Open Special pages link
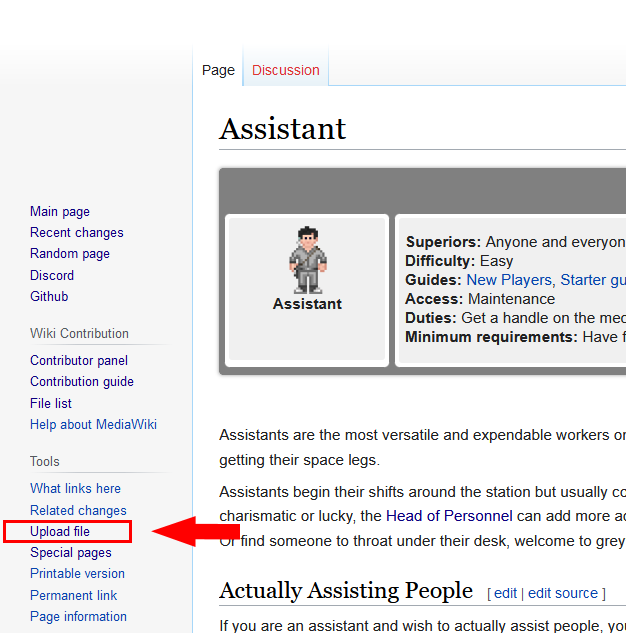 point(71,552)
